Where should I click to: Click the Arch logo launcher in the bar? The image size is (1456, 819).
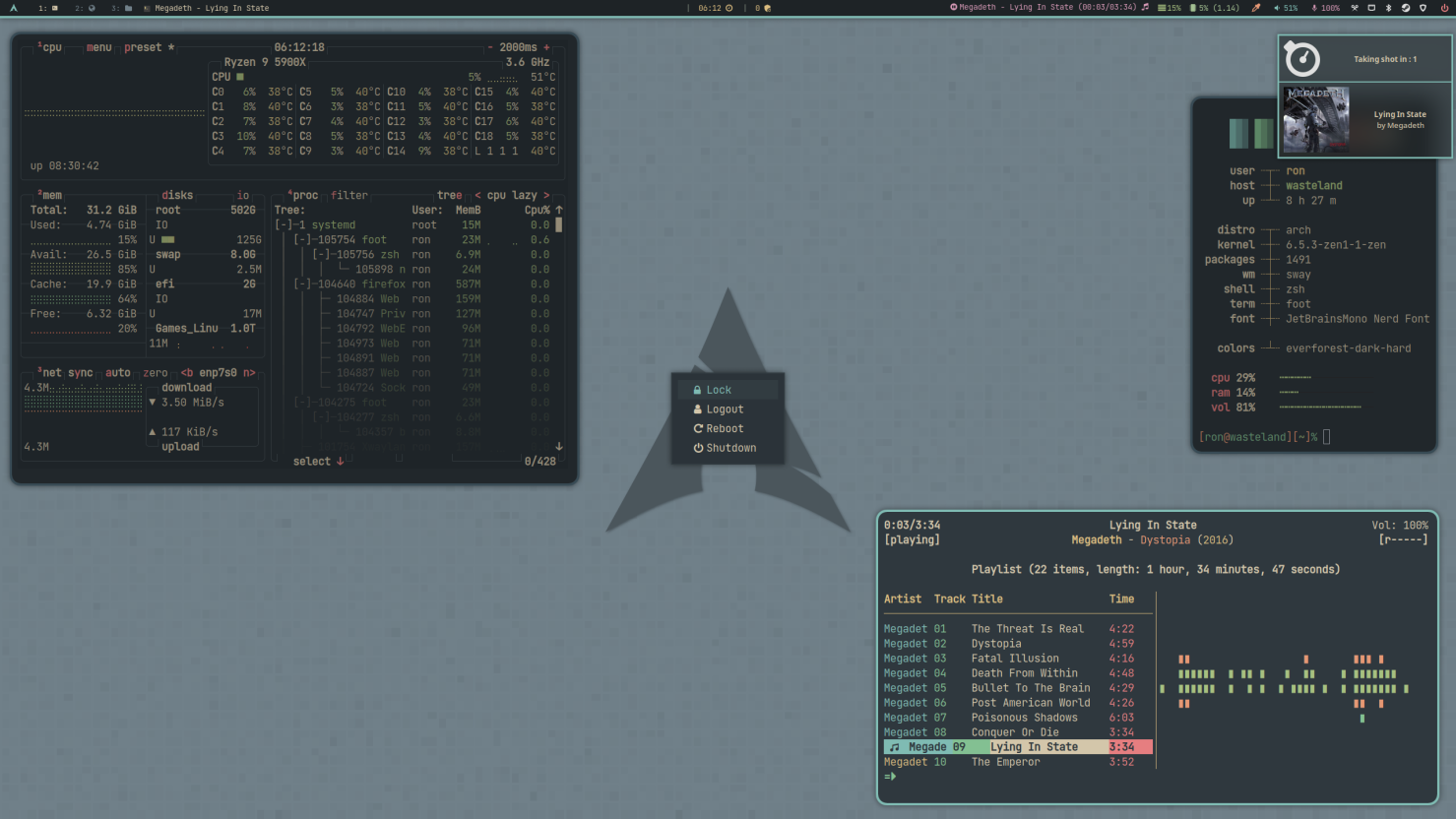[x=14, y=8]
